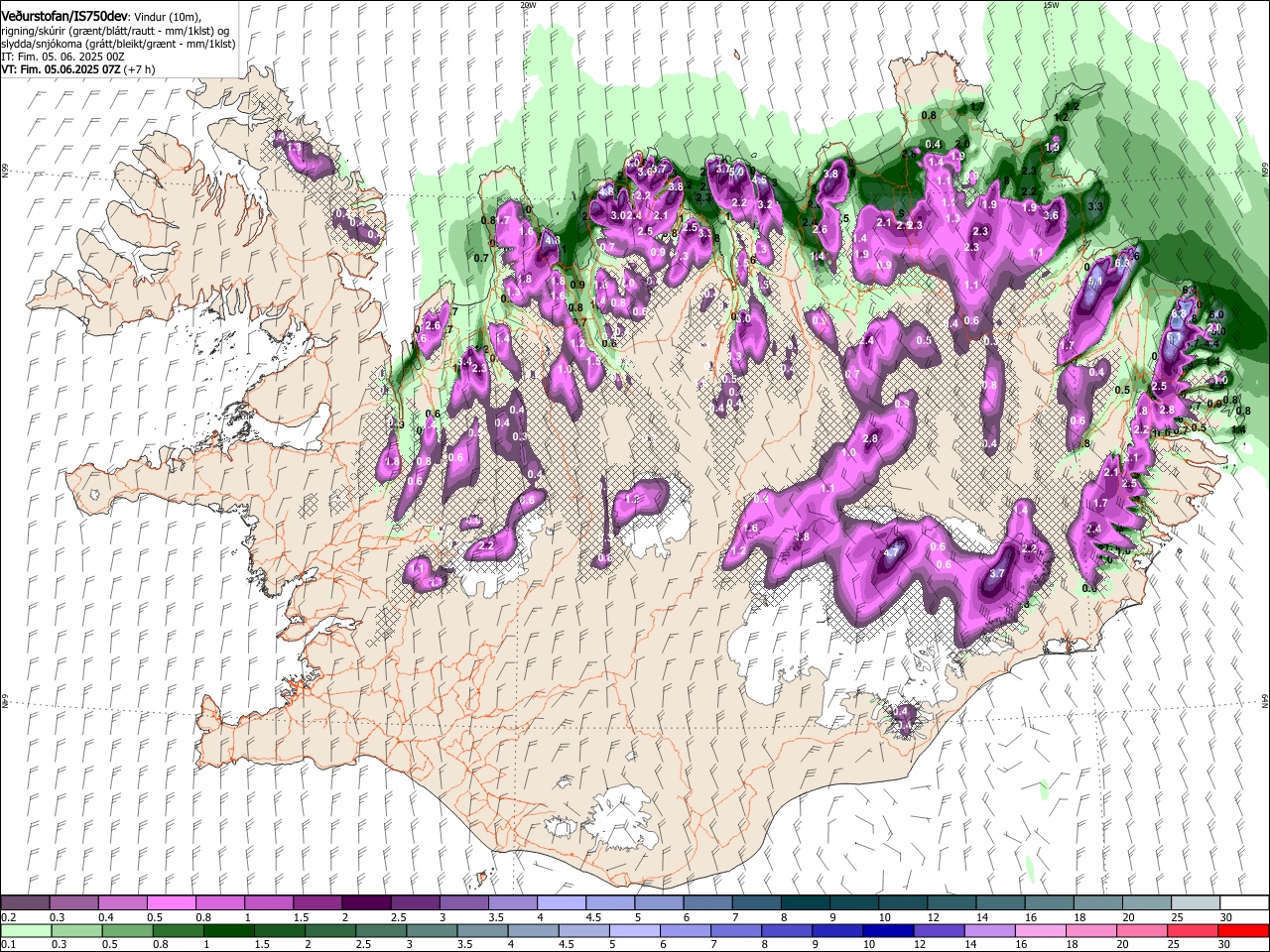Image resolution: width=1270 pixels, height=952 pixels.
Task: Click the 'VT: Fim. 05.06.2025 07Z (+7 h)' line
Action: (78, 69)
